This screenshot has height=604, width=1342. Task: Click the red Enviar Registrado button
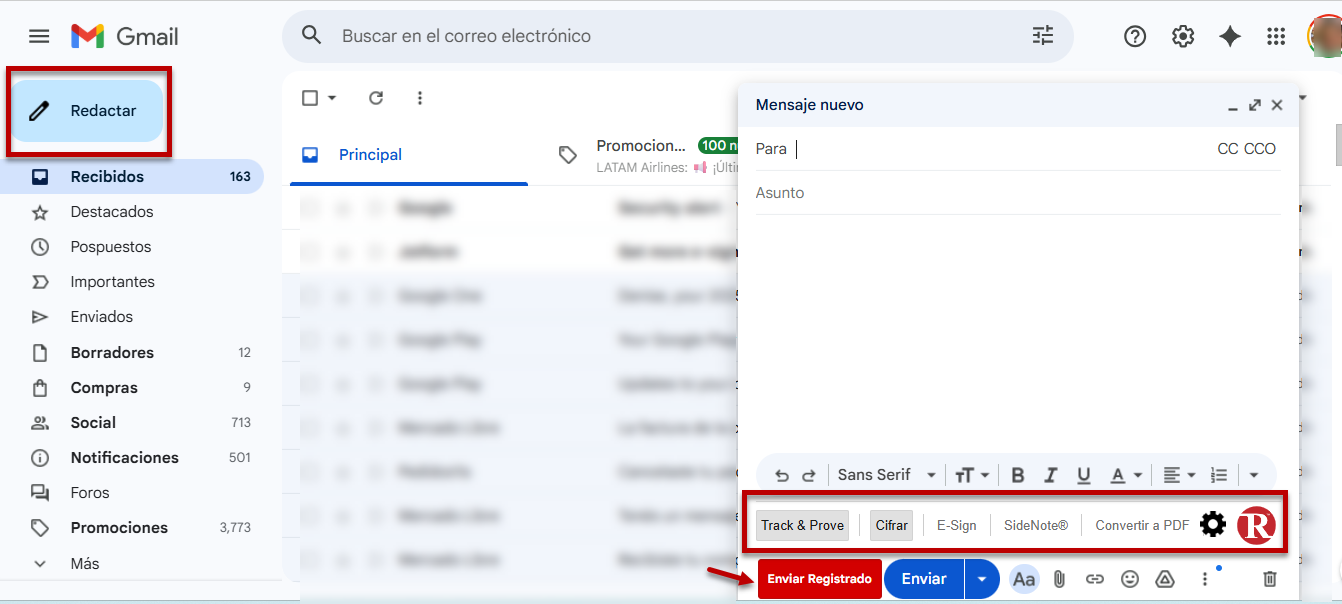(x=819, y=579)
